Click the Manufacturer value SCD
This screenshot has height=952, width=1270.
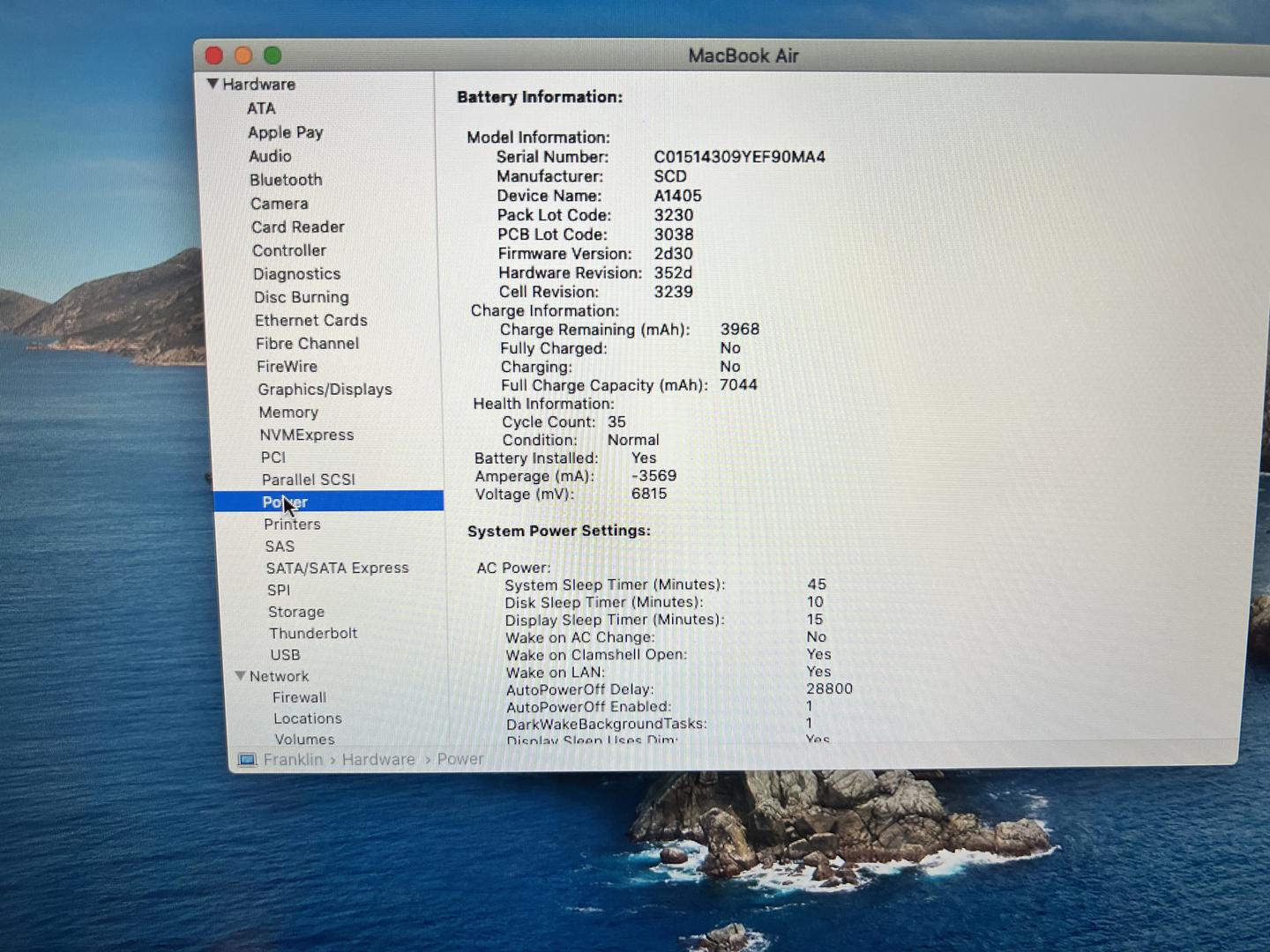(x=670, y=176)
